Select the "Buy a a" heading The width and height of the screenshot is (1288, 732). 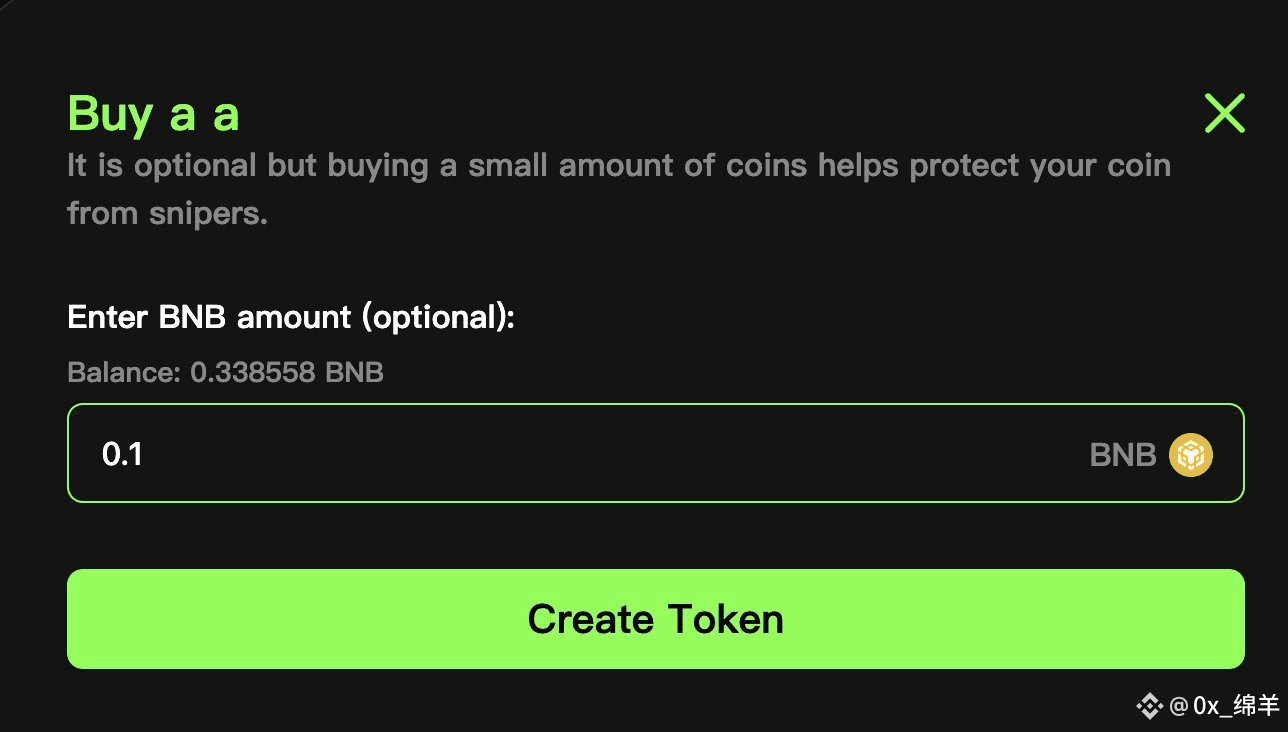153,114
